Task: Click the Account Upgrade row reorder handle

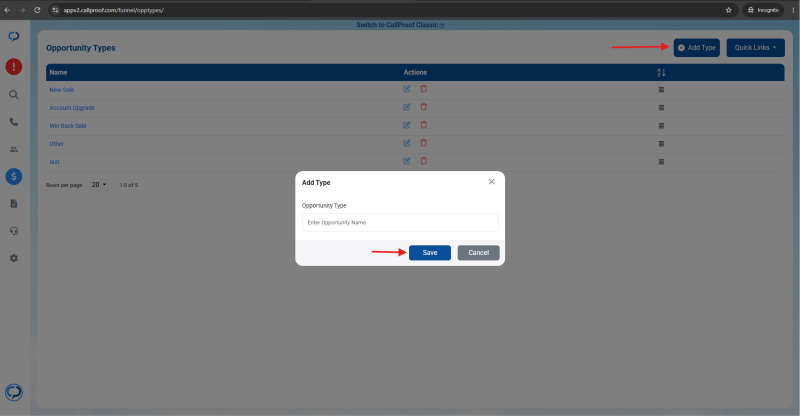Action: coord(661,108)
